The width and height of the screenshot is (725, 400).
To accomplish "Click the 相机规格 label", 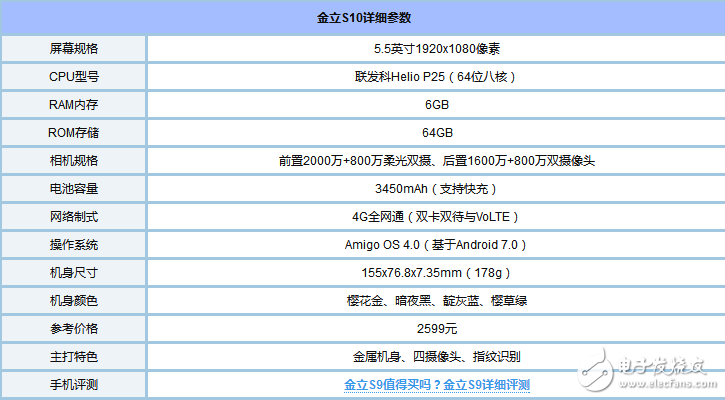I will click(74, 161).
